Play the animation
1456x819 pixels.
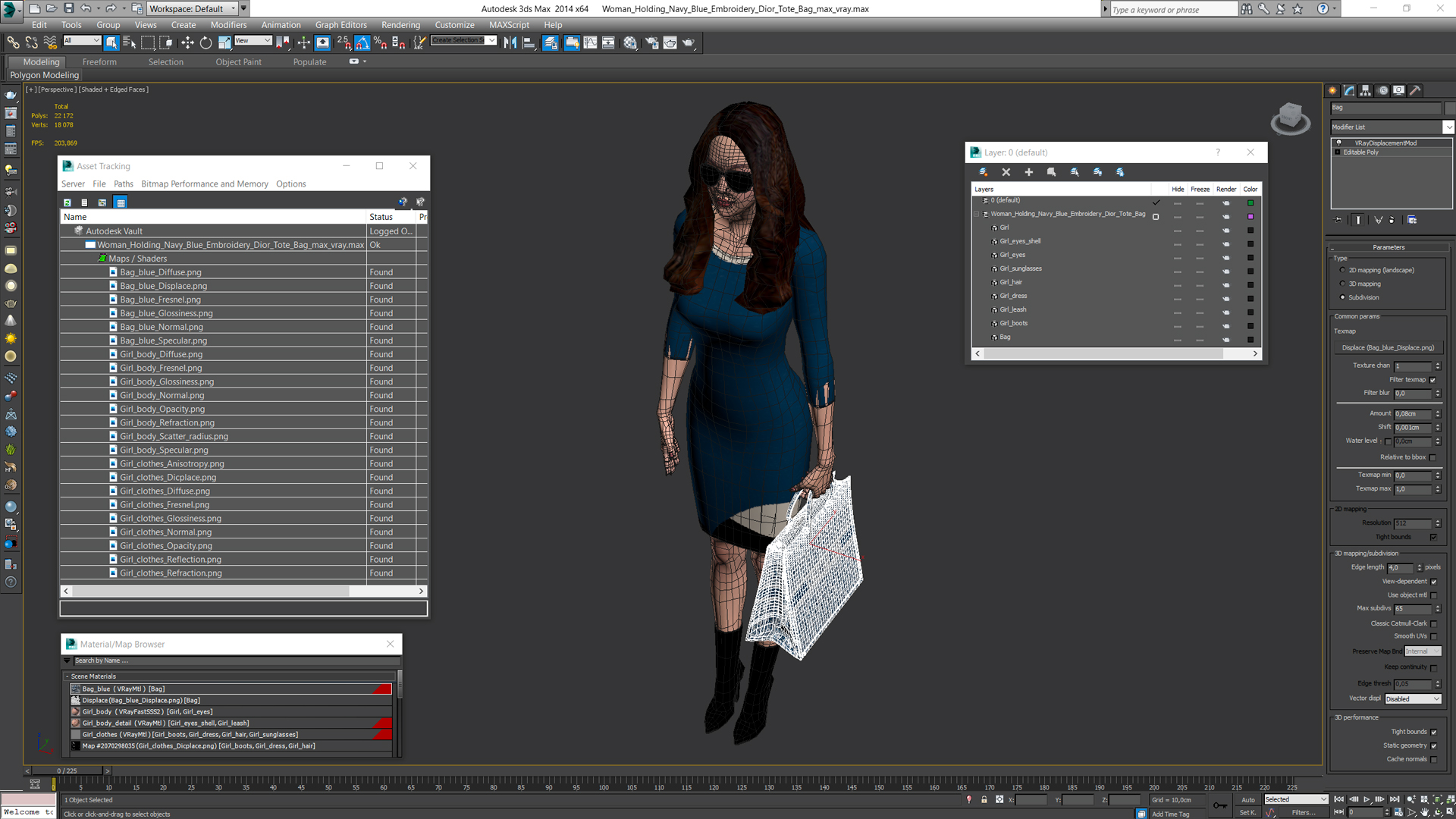point(1367,799)
